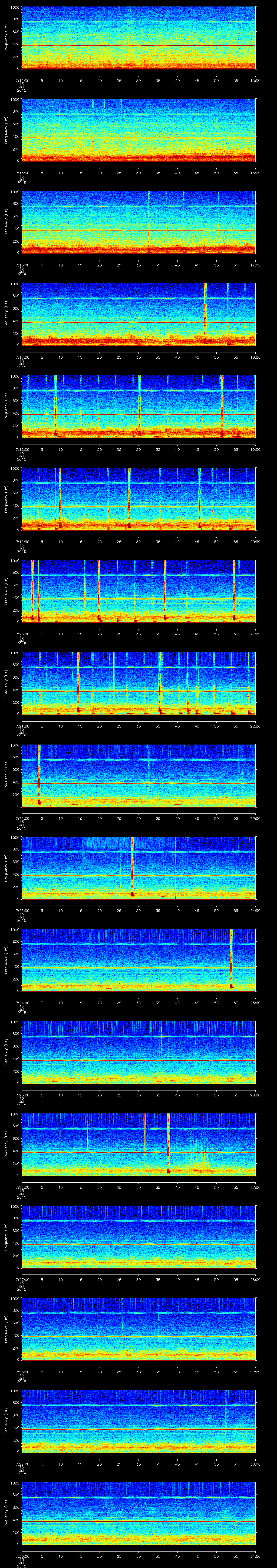Screen dimensions: 277x1568
Task: Select the burst near 28 s in the 7:19:00 spectrogram
Action: coord(129,499)
